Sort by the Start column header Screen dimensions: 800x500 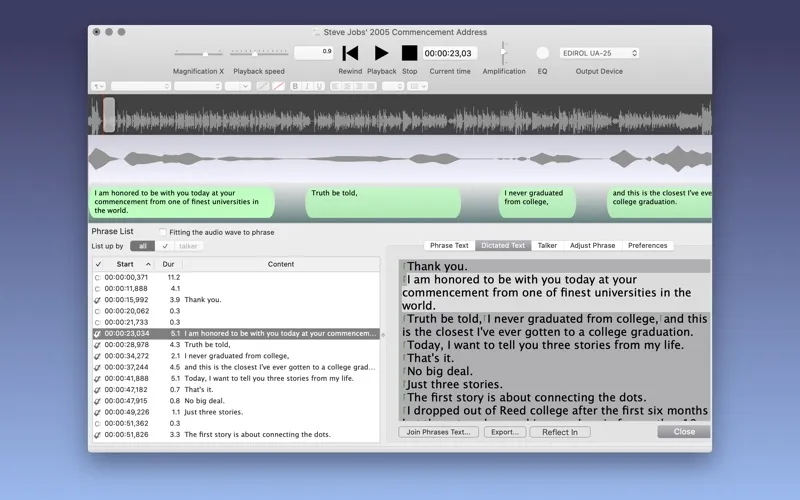coord(129,264)
